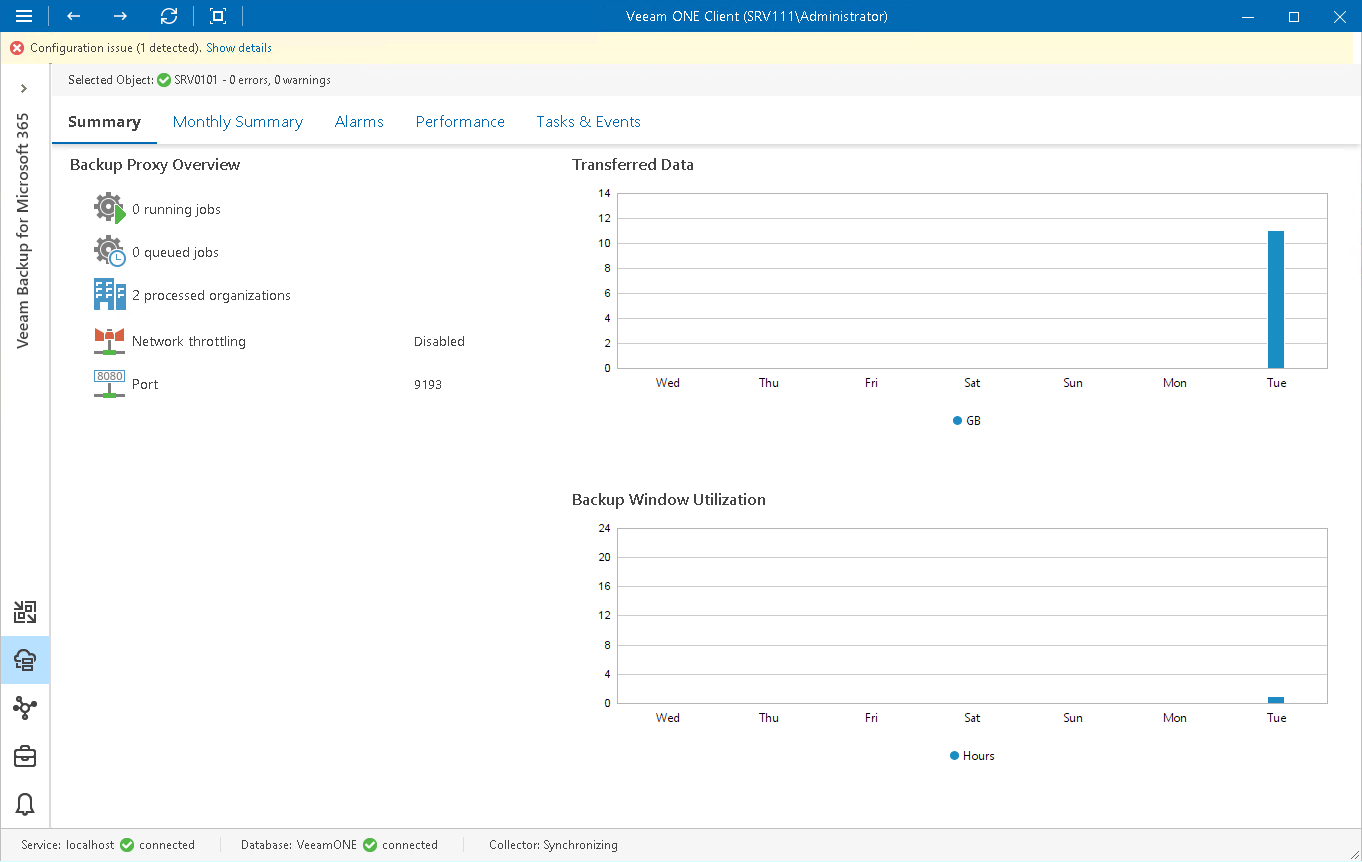This screenshot has width=1362, height=862.
Task: Select the '0 running jobs' text
Action: 176,210
